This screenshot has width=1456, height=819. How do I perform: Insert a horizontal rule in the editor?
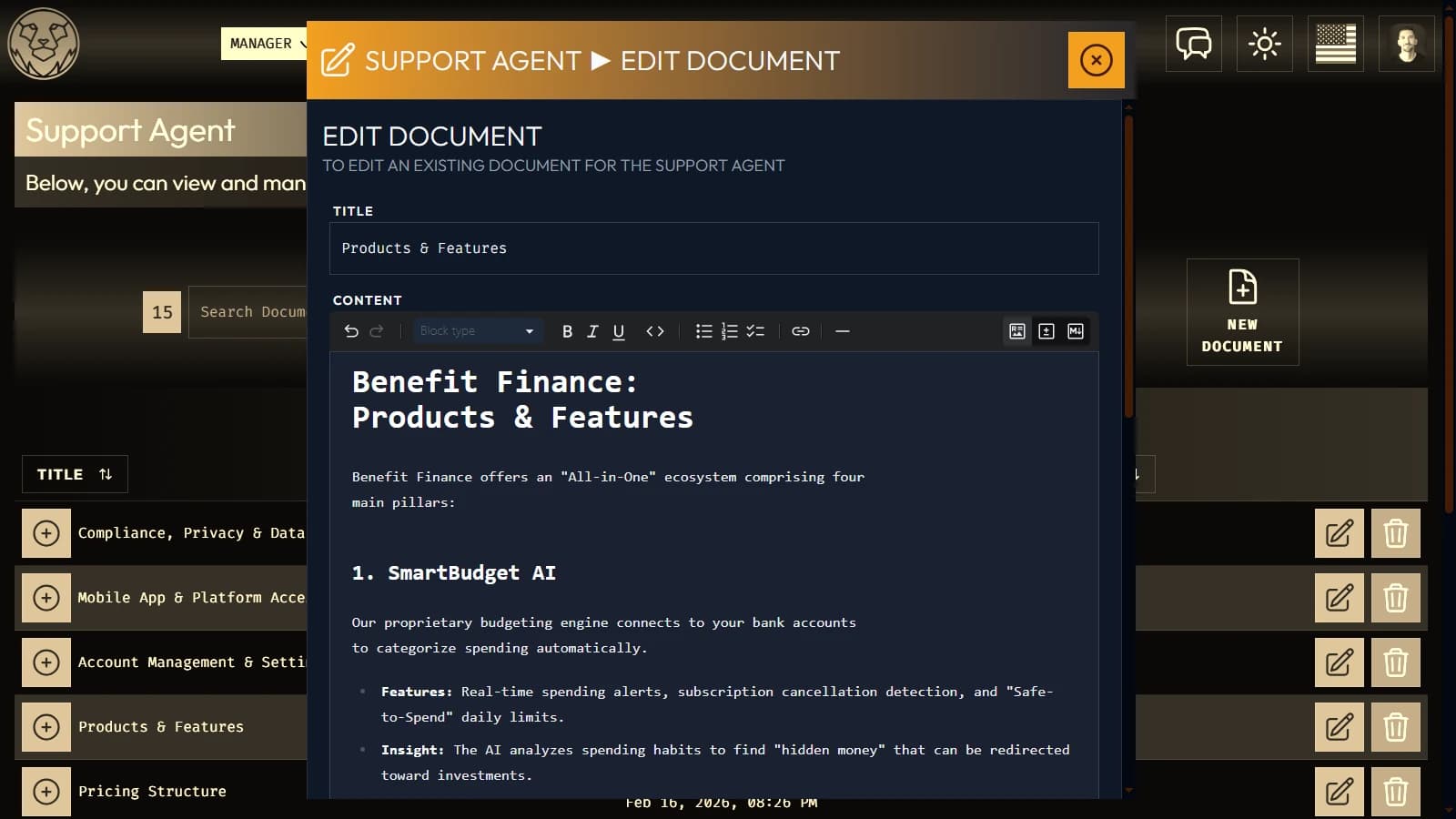(843, 331)
